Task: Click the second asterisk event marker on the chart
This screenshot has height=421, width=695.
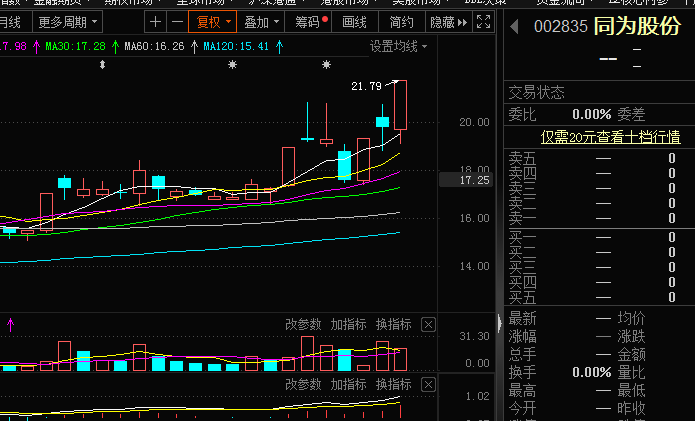Action: [326, 65]
